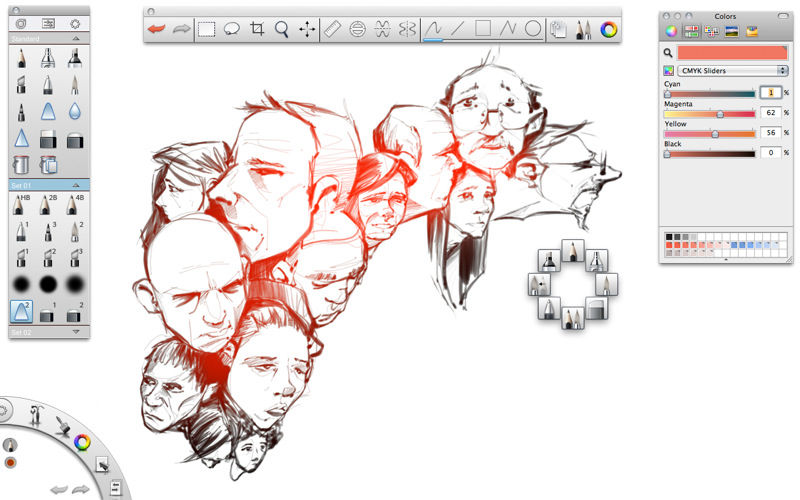The width and height of the screenshot is (800, 500).
Task: Open Color Palettes tab in Colors window
Action: [711, 31]
